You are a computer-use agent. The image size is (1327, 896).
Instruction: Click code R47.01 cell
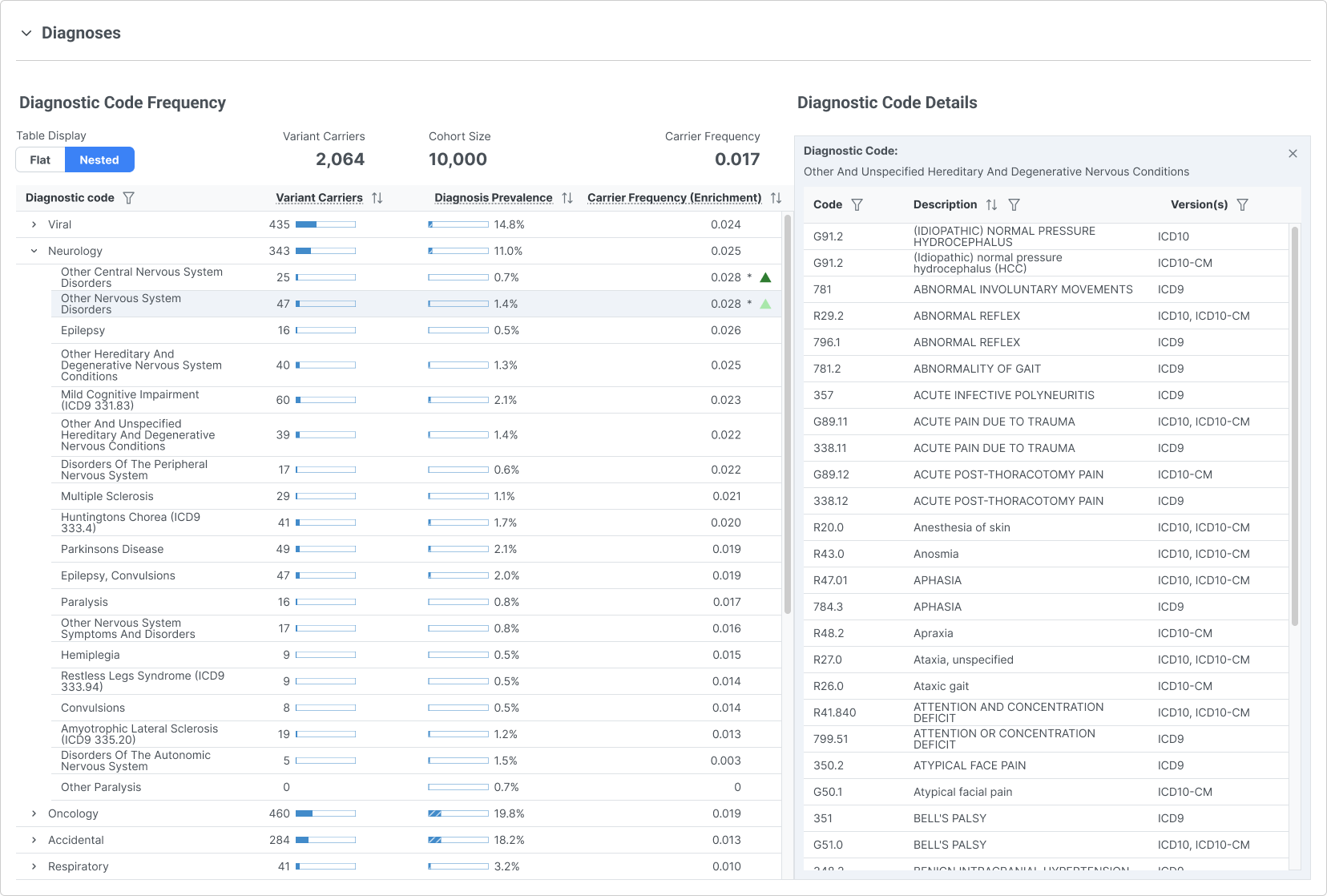pos(831,580)
